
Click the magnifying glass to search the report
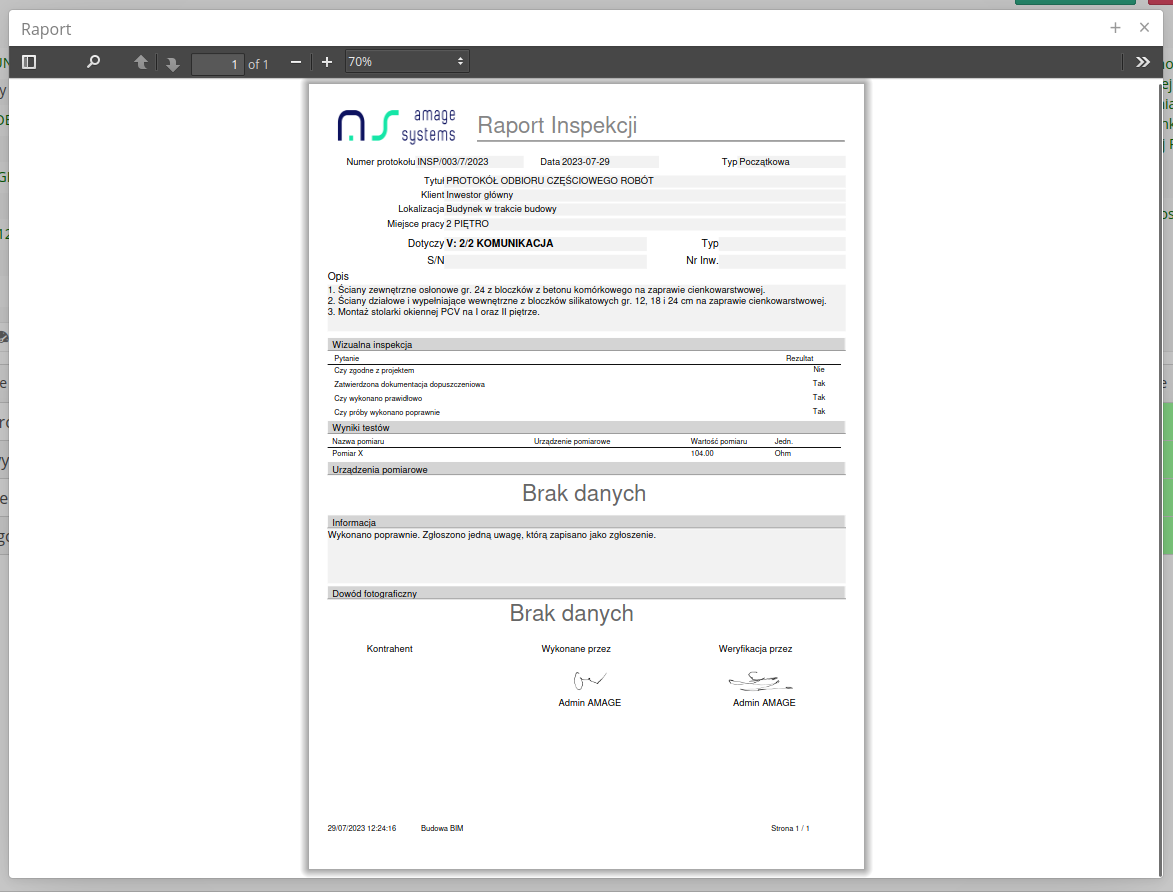(93, 61)
